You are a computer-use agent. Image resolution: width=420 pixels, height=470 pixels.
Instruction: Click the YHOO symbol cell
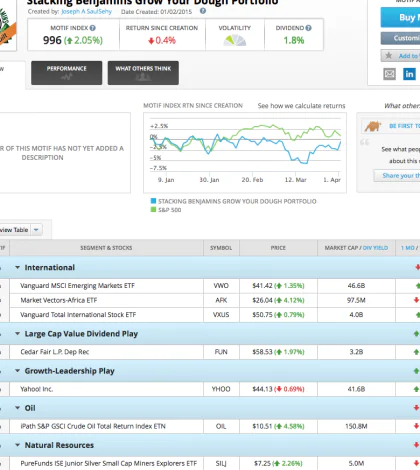(221, 389)
